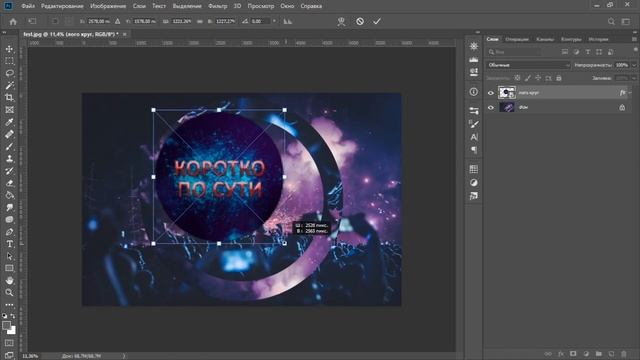Viewport: 640px width, 360px height.
Task: Open the blend mode «Обычные» dropdown
Action: [528, 65]
